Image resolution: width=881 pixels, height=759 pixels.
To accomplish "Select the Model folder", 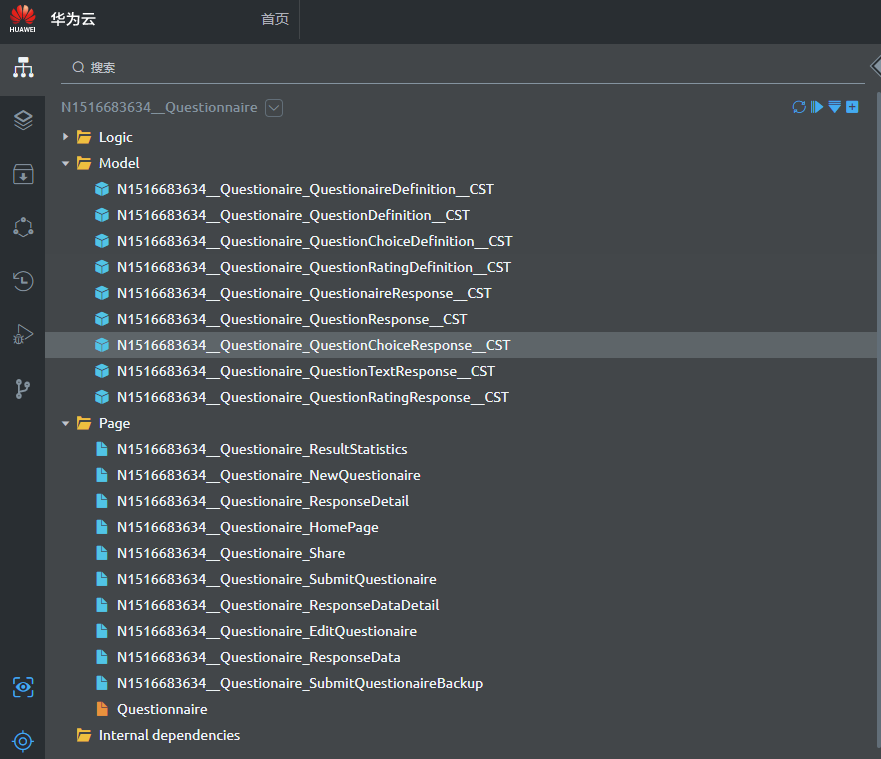I will [x=119, y=163].
